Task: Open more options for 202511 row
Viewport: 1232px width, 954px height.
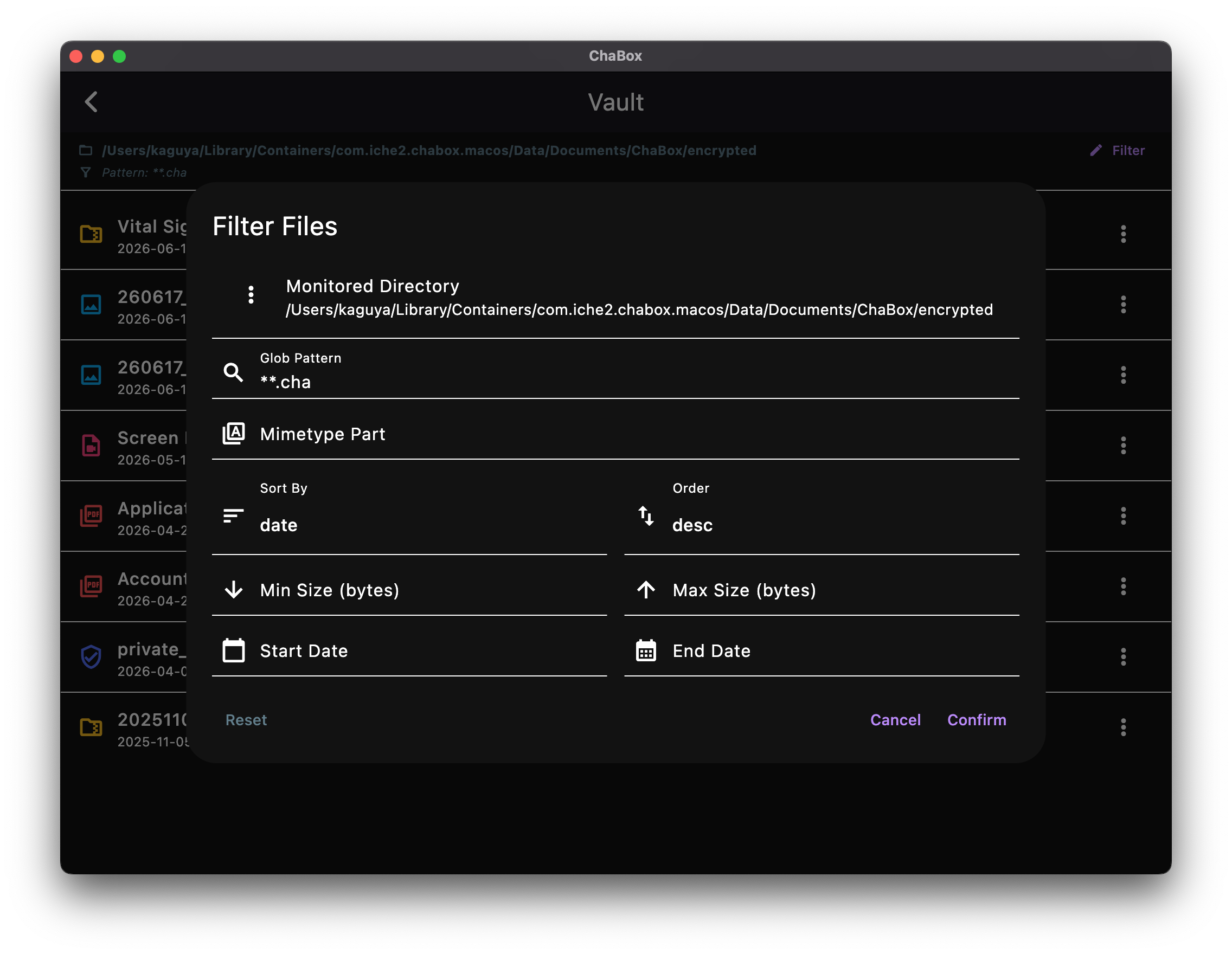Action: (x=1123, y=727)
